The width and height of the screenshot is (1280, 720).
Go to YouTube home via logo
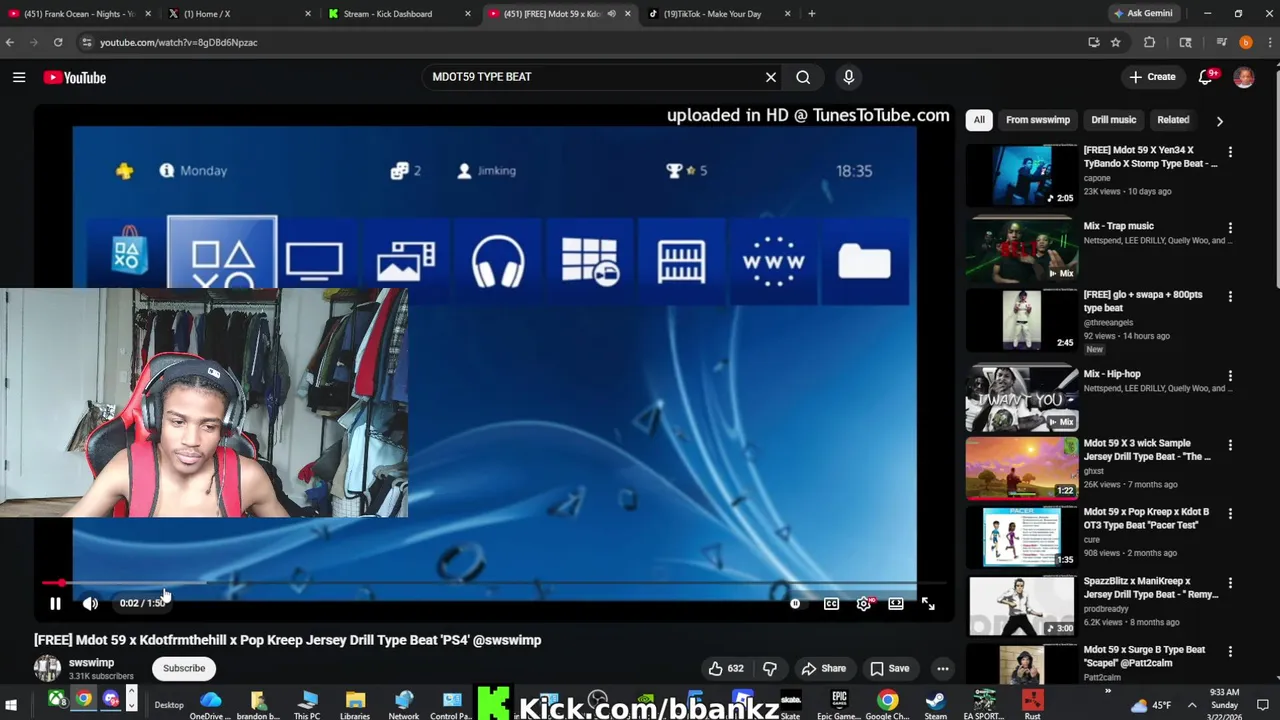pos(74,77)
